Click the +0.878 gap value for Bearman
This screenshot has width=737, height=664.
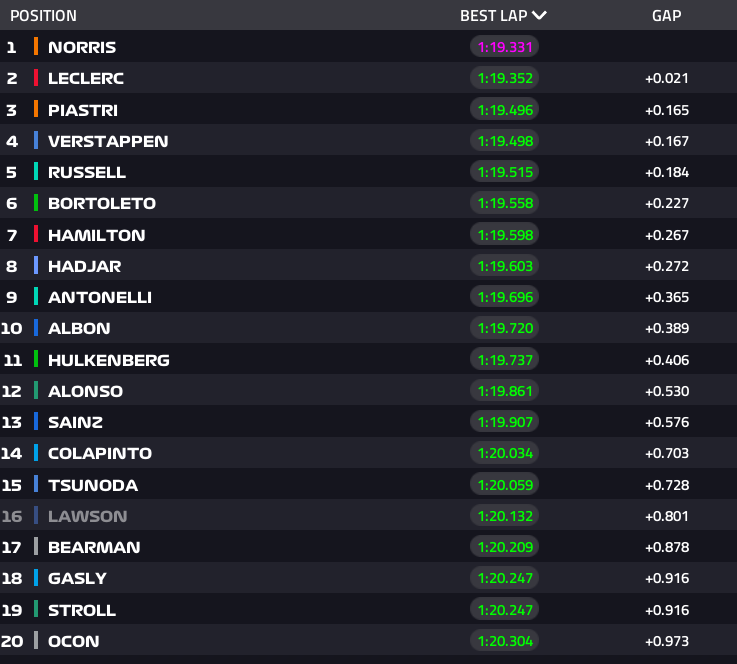coord(667,547)
